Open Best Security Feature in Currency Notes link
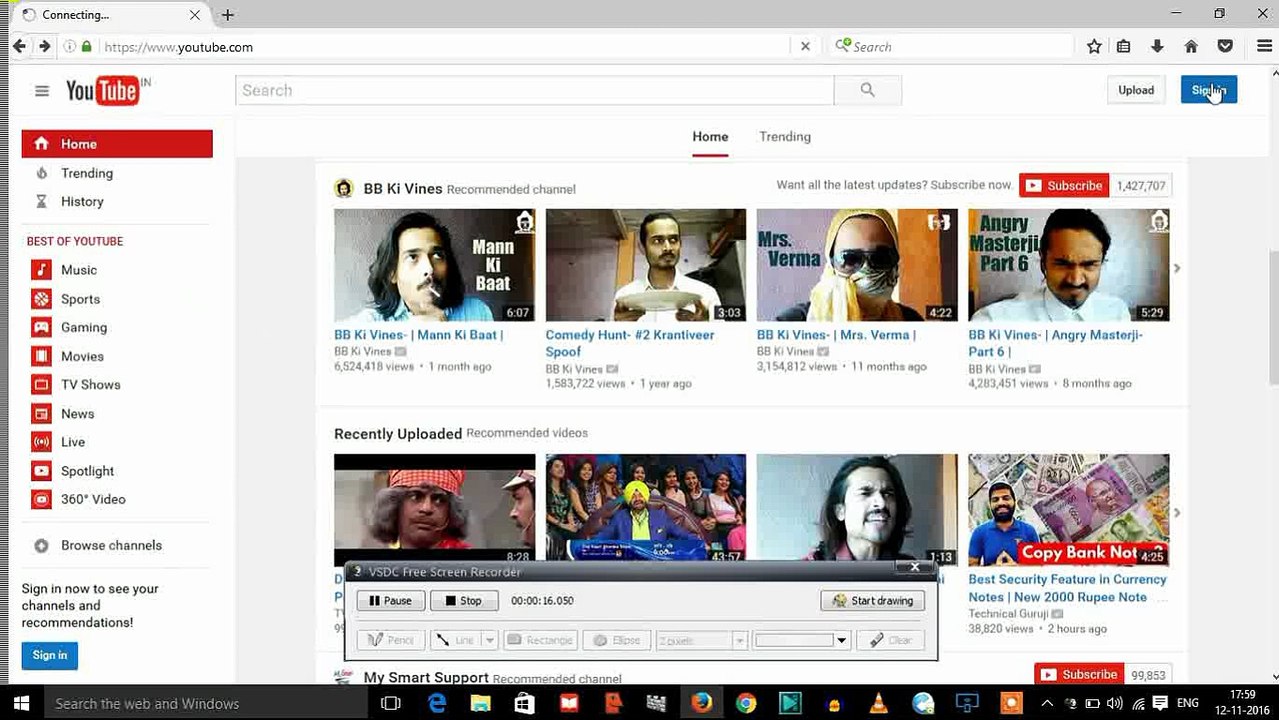The width and height of the screenshot is (1279, 720). [1067, 588]
